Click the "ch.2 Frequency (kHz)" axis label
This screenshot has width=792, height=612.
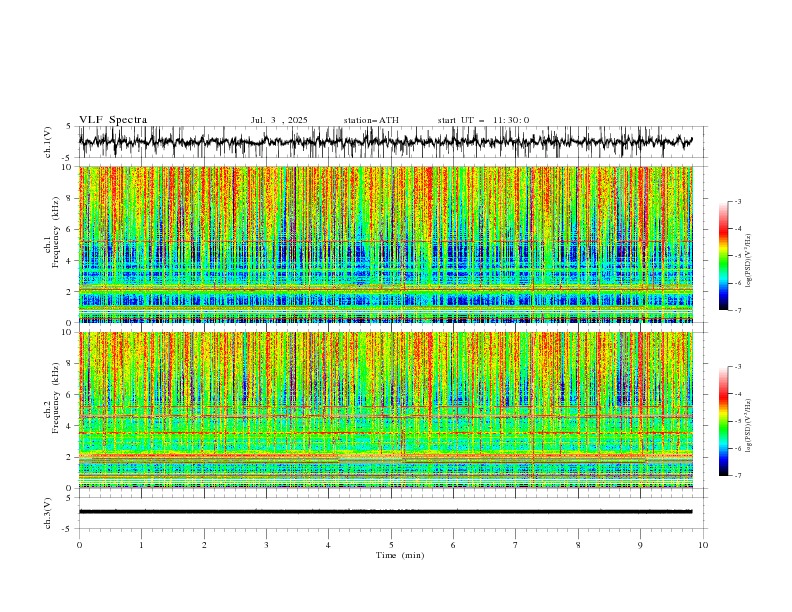53,398
